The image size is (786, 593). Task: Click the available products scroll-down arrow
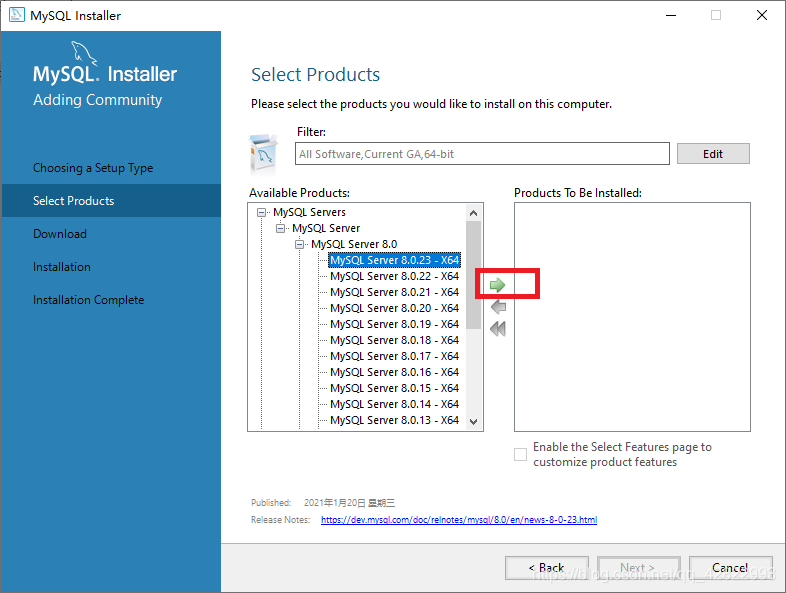click(473, 422)
